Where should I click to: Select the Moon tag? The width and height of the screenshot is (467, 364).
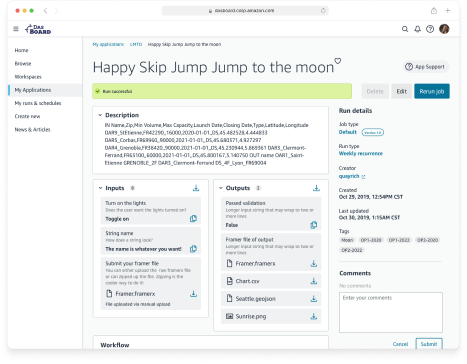[347, 240]
